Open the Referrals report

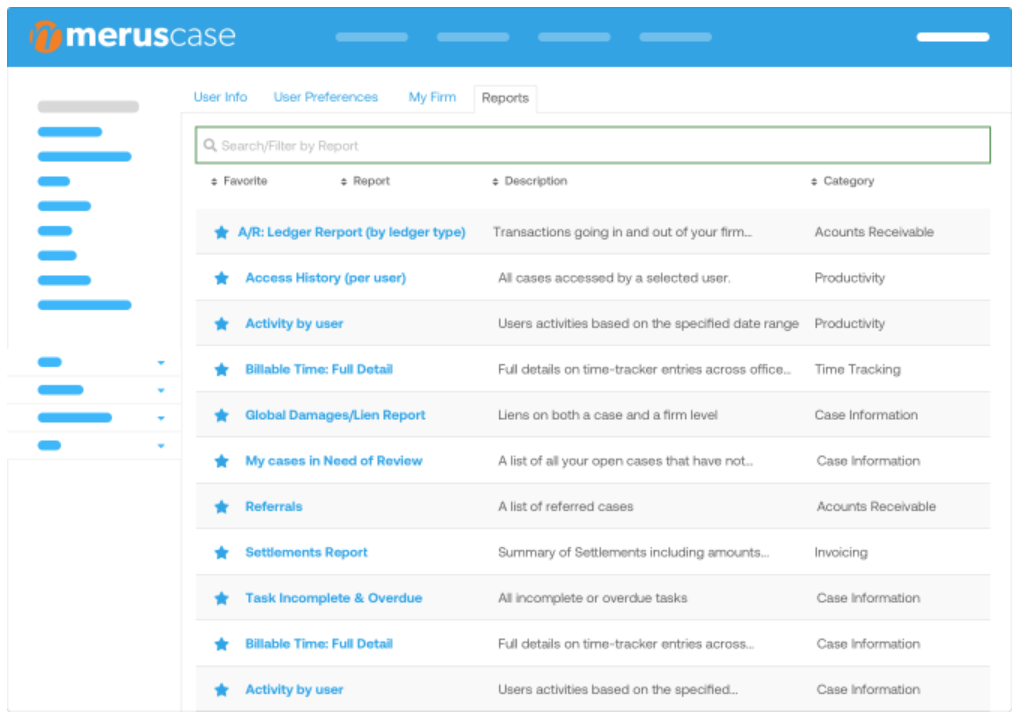pyautogui.click(x=273, y=507)
